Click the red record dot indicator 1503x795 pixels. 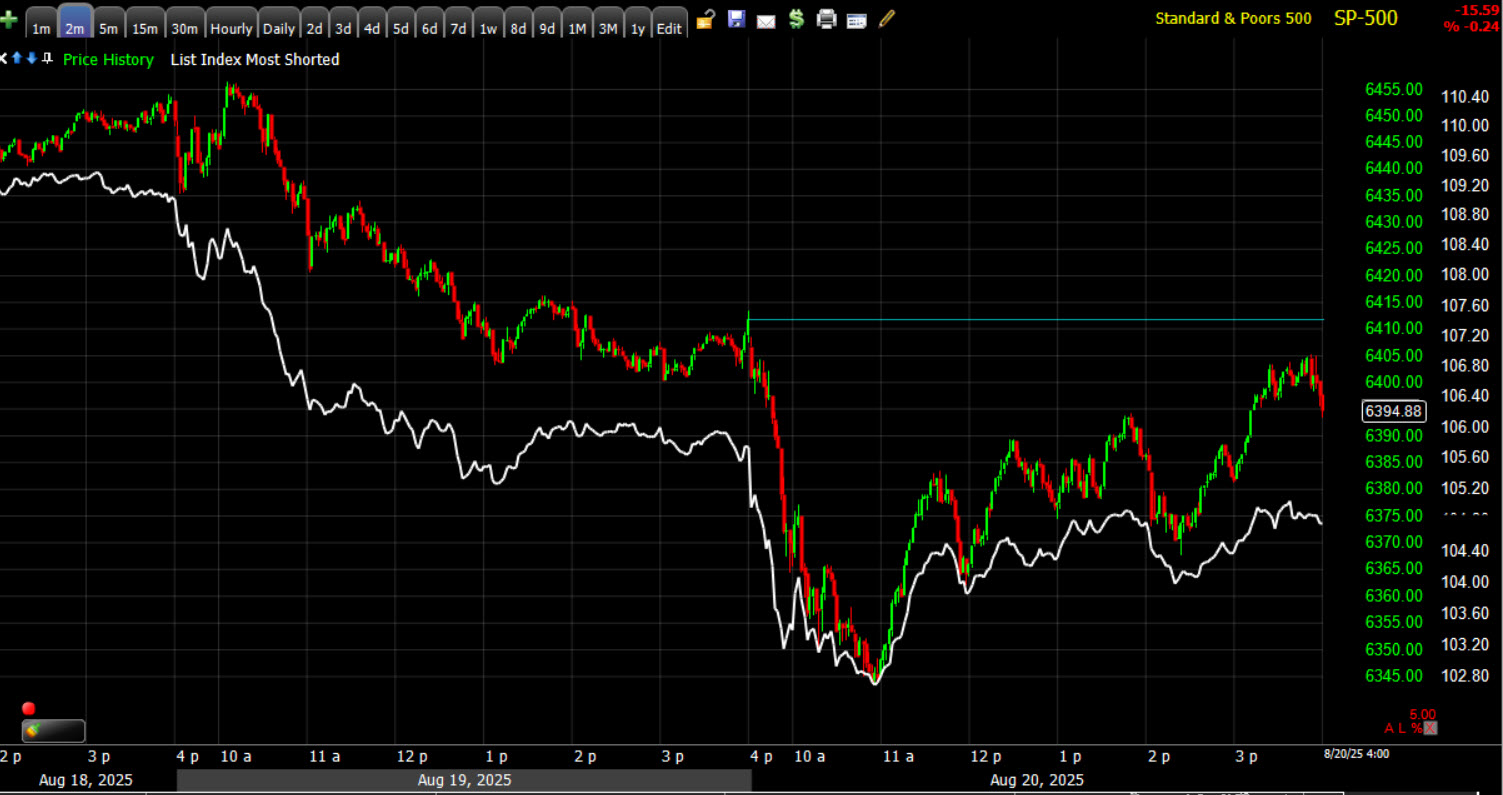pyautogui.click(x=28, y=709)
